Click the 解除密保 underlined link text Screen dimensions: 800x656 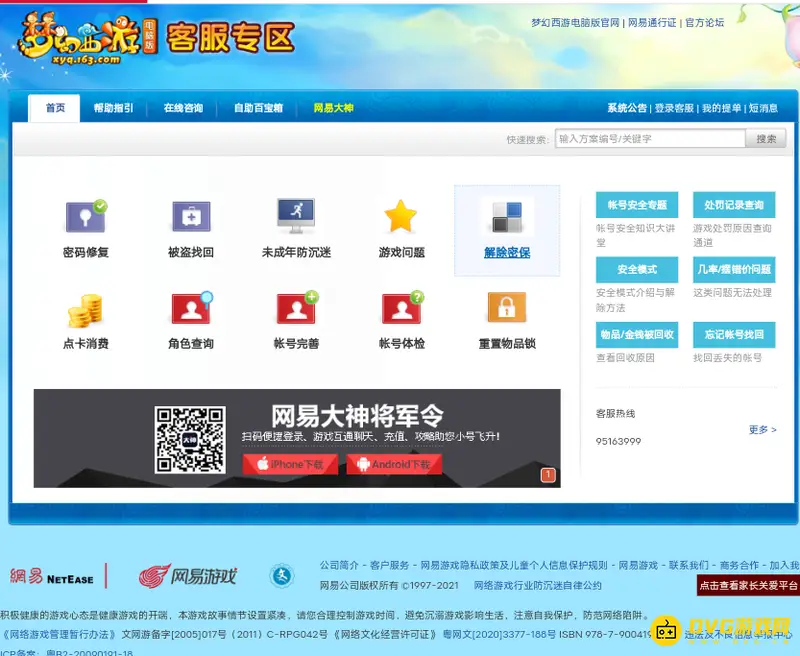point(507,253)
